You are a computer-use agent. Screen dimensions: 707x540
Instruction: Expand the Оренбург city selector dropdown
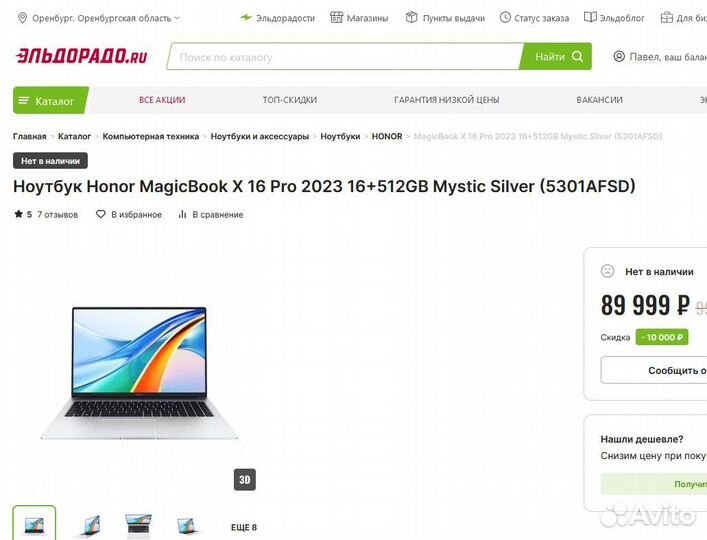pos(177,18)
